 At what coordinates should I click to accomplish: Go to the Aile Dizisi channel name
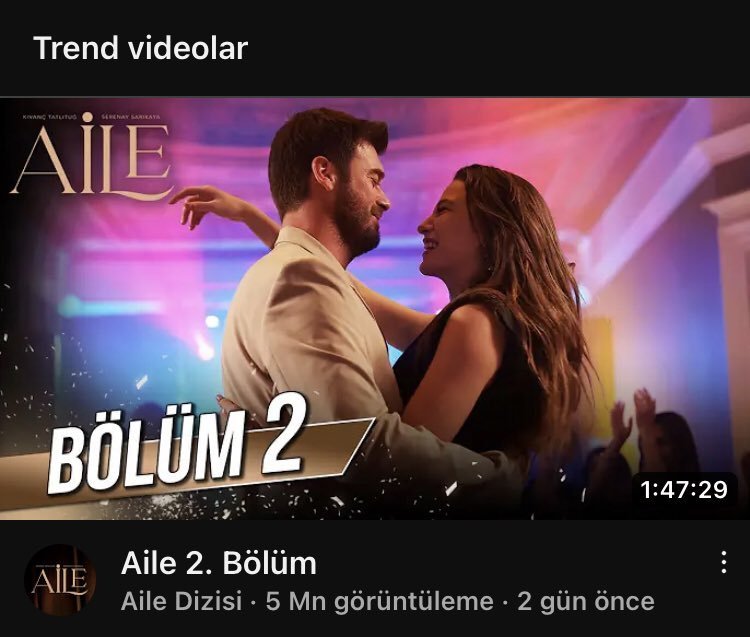181,601
